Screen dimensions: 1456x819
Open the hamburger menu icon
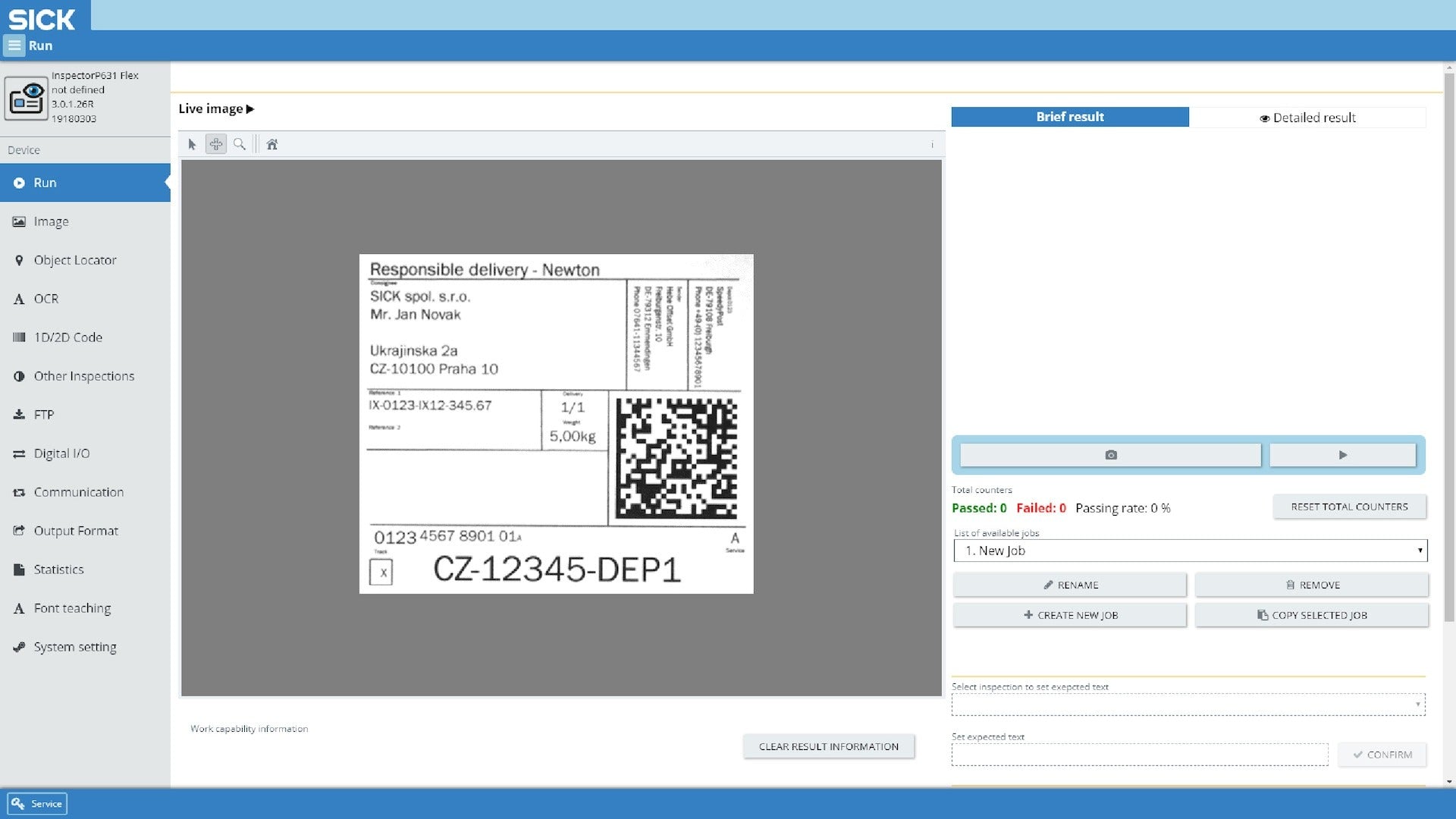tap(14, 45)
